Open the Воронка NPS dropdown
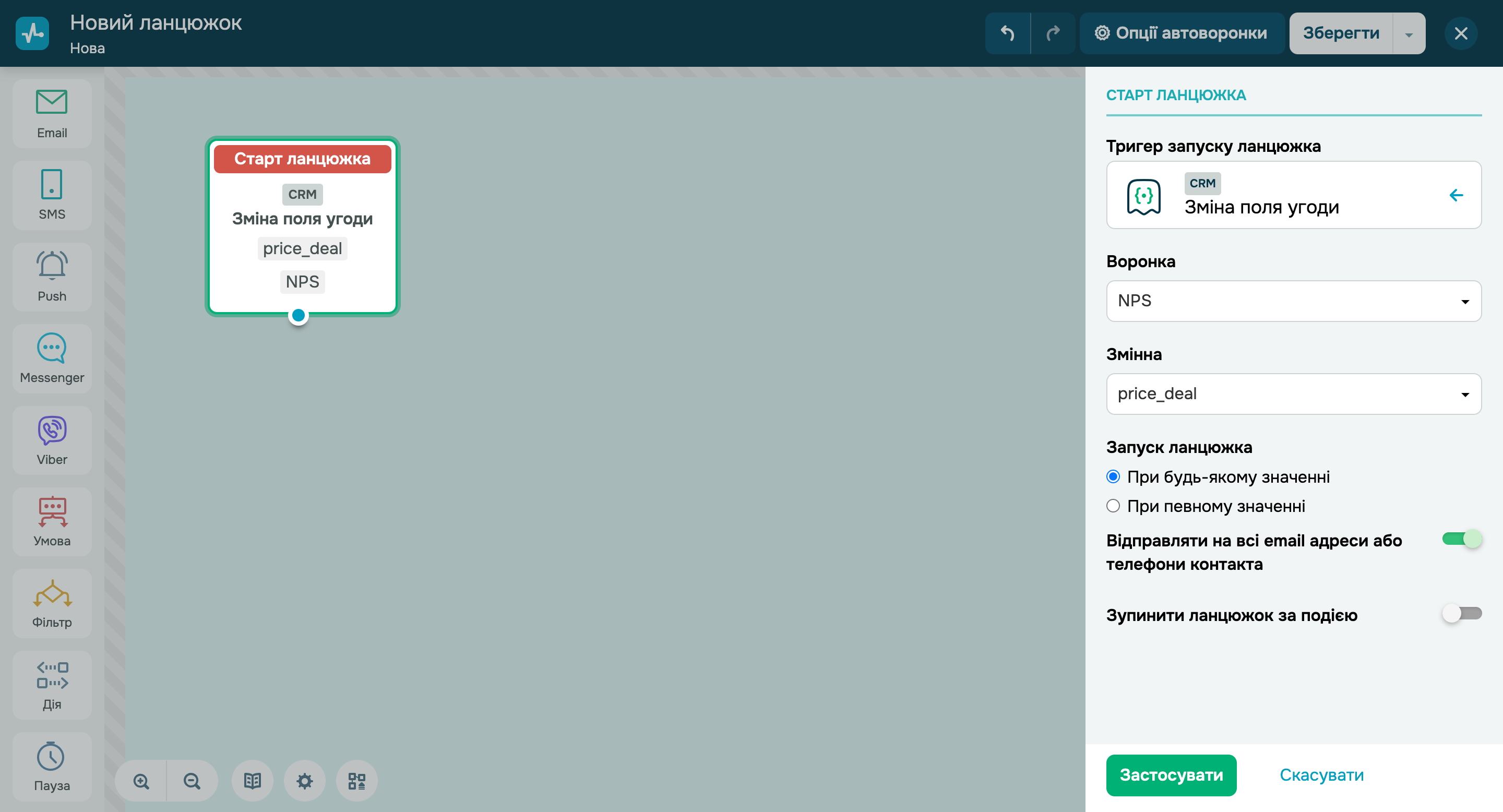 [1294, 301]
